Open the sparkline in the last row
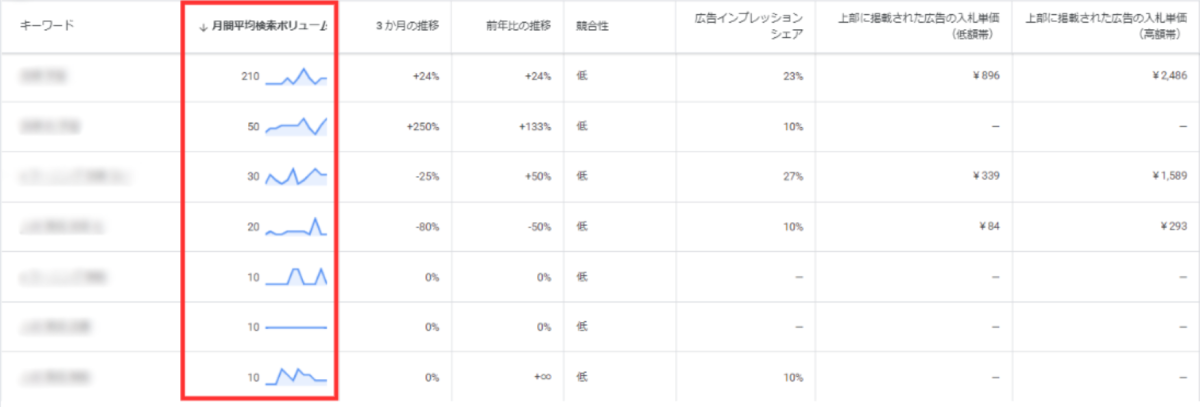The image size is (1200, 407). (x=296, y=377)
